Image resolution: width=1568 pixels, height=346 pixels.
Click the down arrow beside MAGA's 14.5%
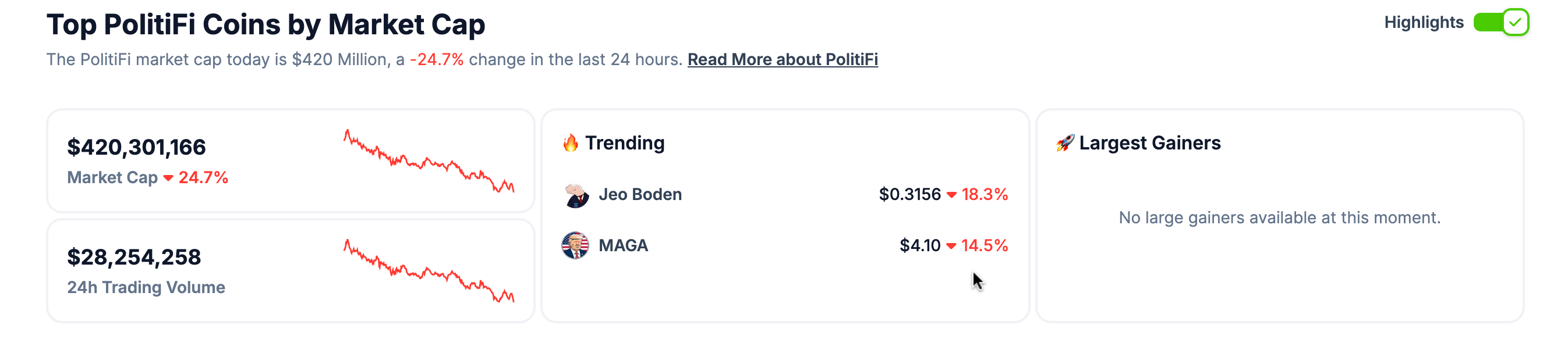[x=951, y=247]
